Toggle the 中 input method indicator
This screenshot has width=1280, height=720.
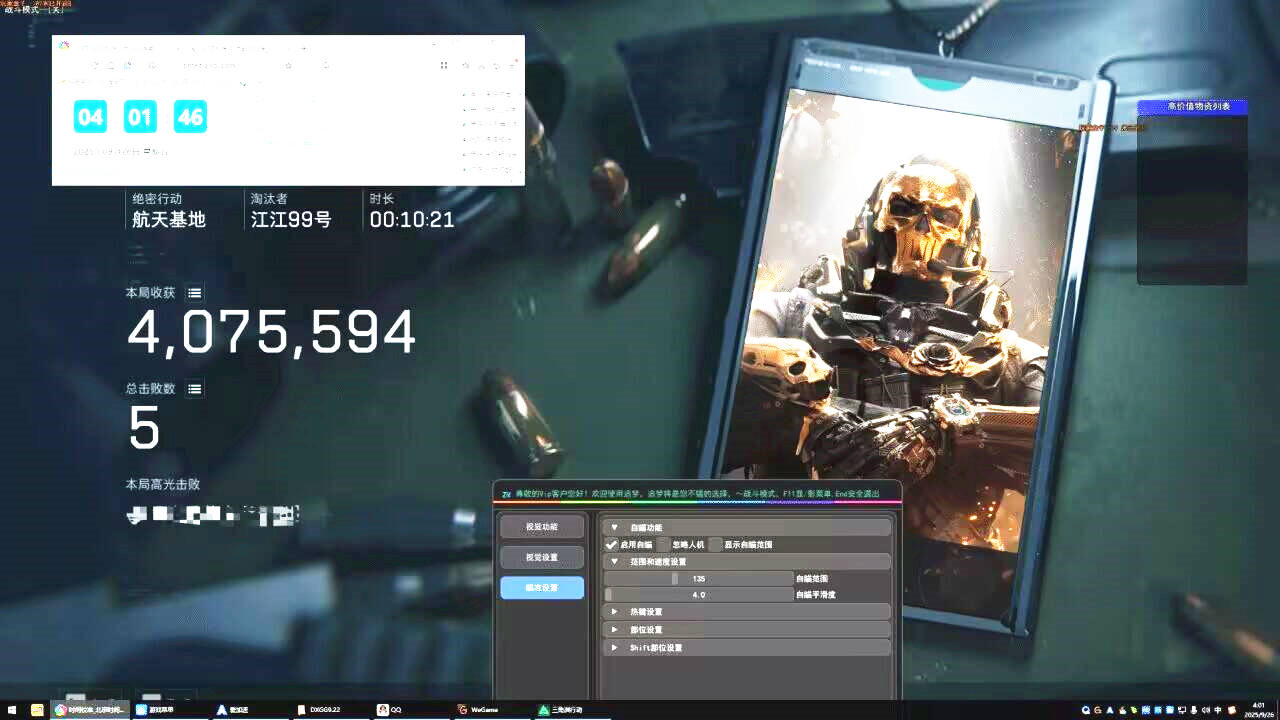pos(1217,709)
